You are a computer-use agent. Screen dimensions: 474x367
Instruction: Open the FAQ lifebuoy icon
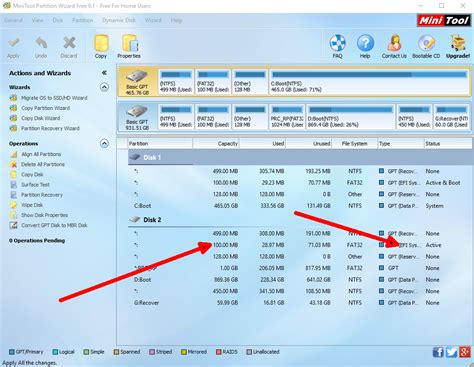click(x=337, y=46)
